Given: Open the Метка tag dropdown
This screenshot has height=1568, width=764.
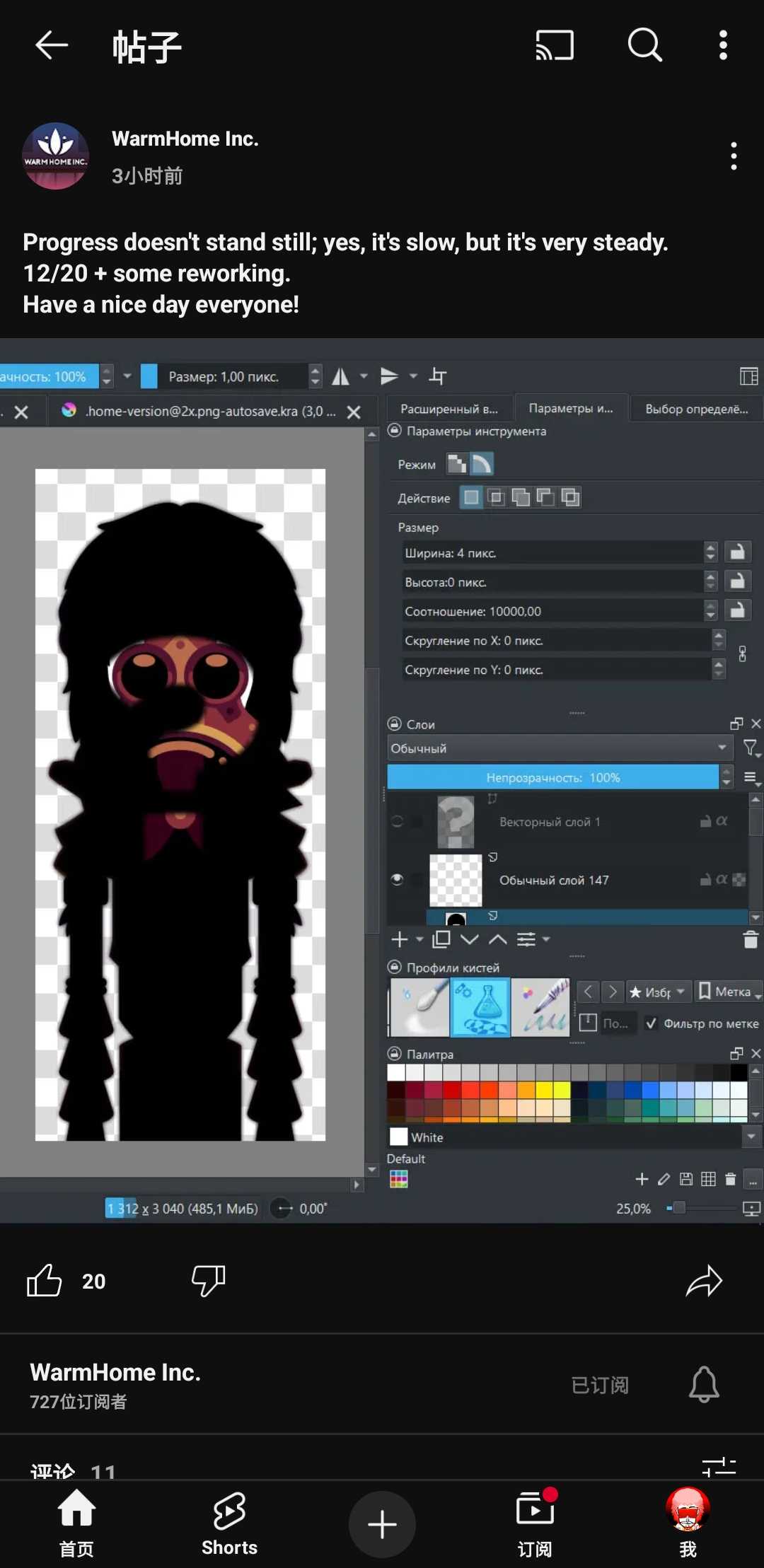Looking at the screenshot, I should click(730, 992).
